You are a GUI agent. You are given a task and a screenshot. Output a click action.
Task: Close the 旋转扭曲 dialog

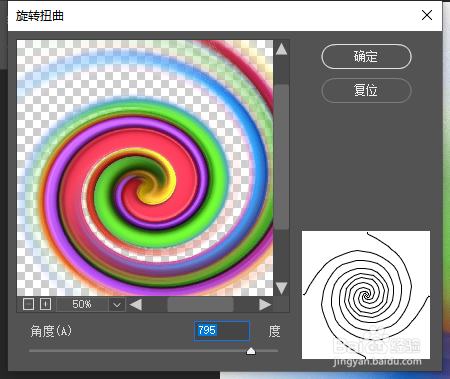tap(427, 15)
